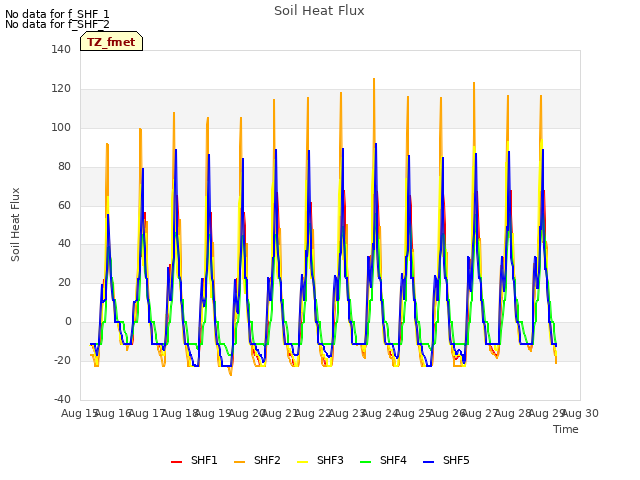This screenshot has width=640, height=480.
Task: Click the 0 y-axis tick label
Action: point(68,322)
